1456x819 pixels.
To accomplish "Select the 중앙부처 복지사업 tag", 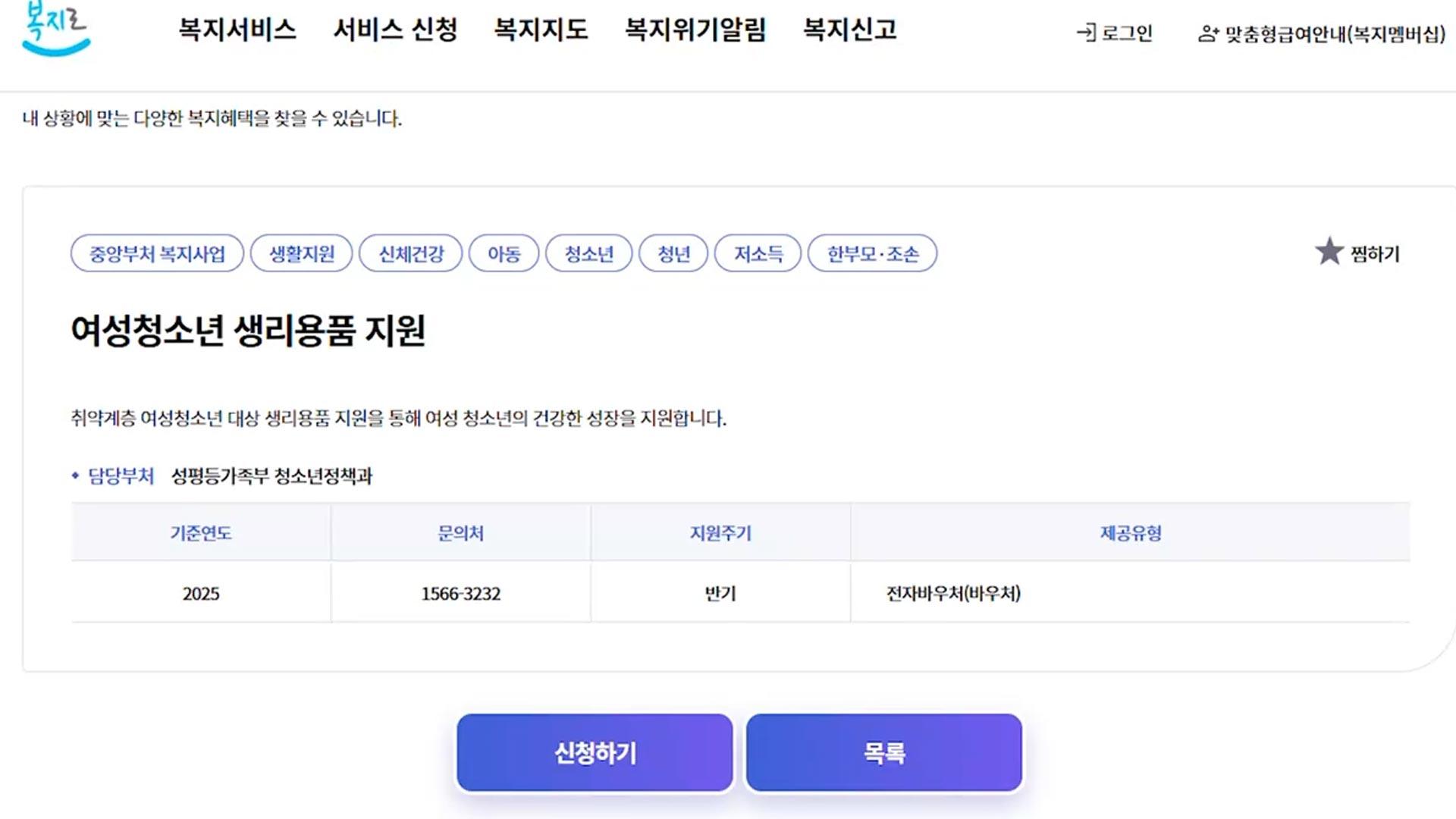I will click(x=157, y=253).
